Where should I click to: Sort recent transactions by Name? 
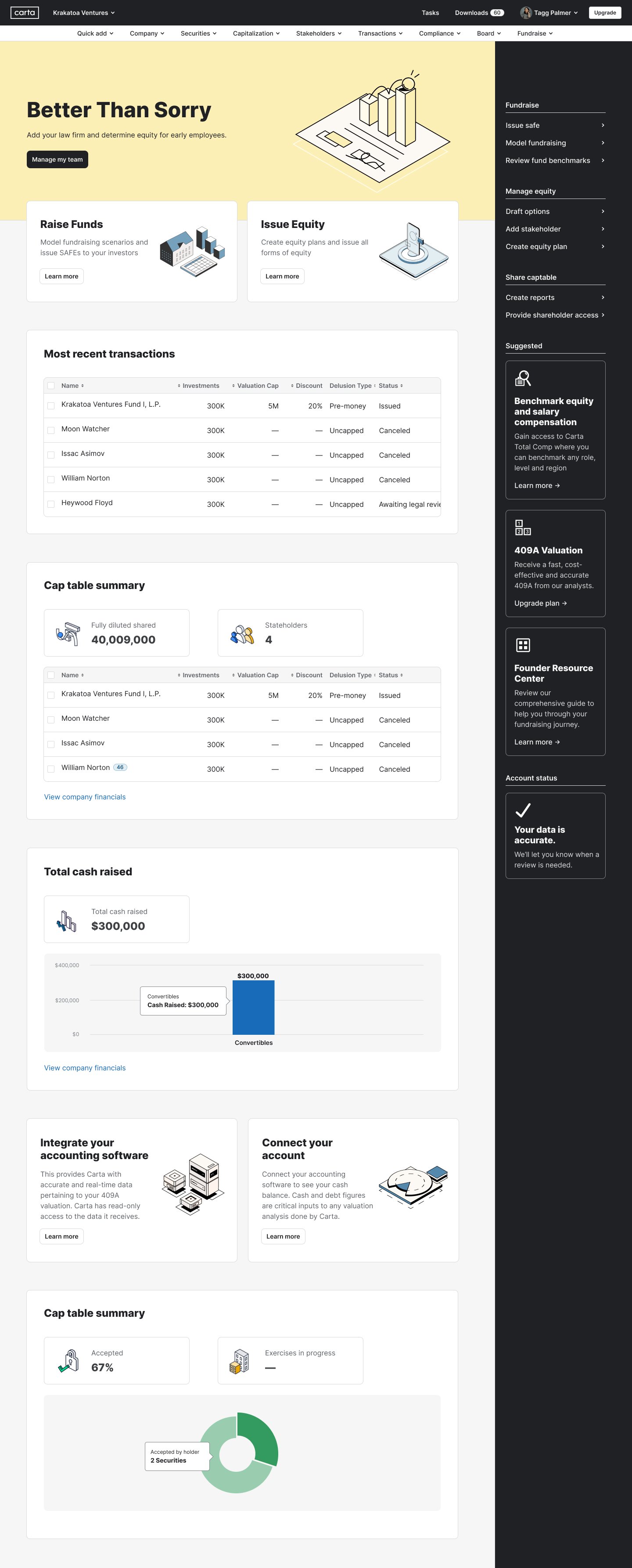72,386
